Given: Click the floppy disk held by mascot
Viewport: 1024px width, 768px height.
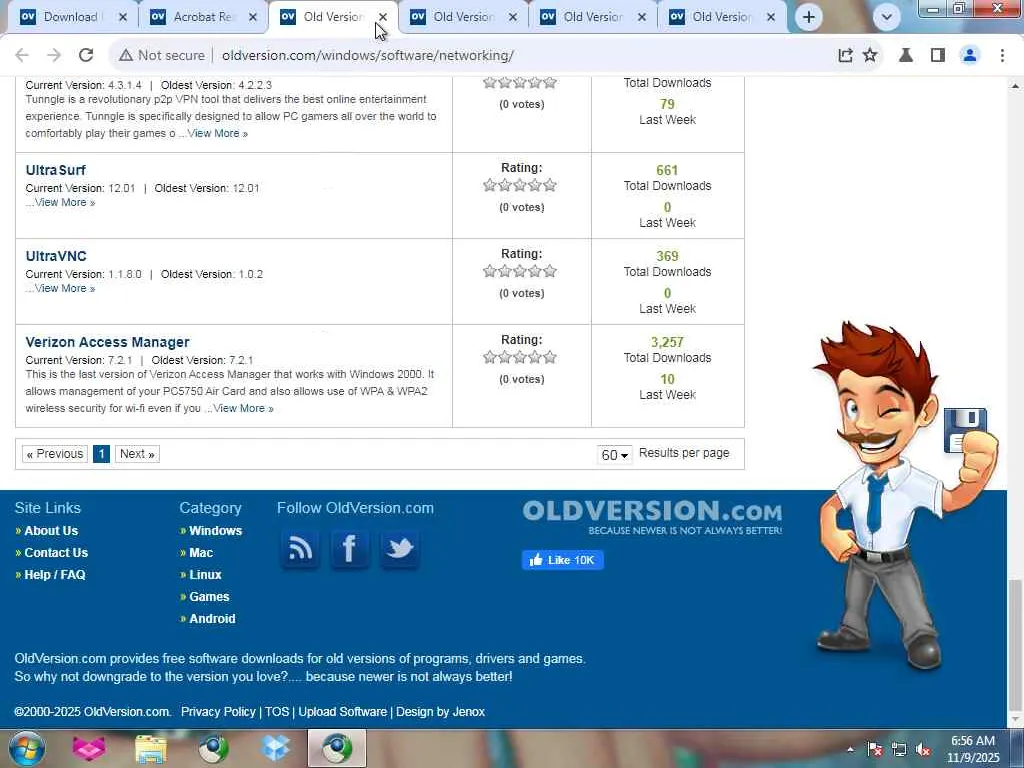Looking at the screenshot, I should [965, 430].
